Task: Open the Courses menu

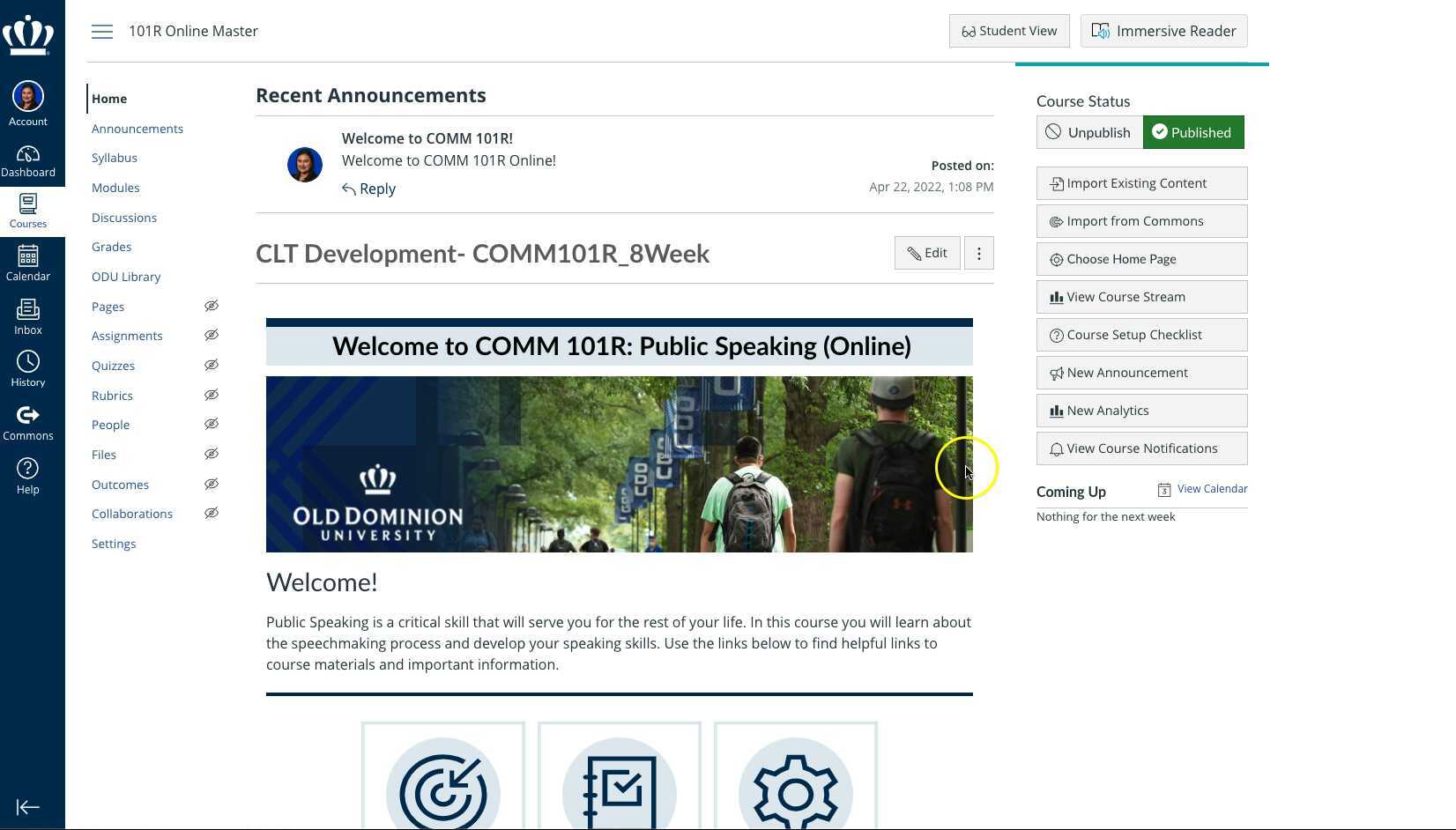Action: pos(28,211)
